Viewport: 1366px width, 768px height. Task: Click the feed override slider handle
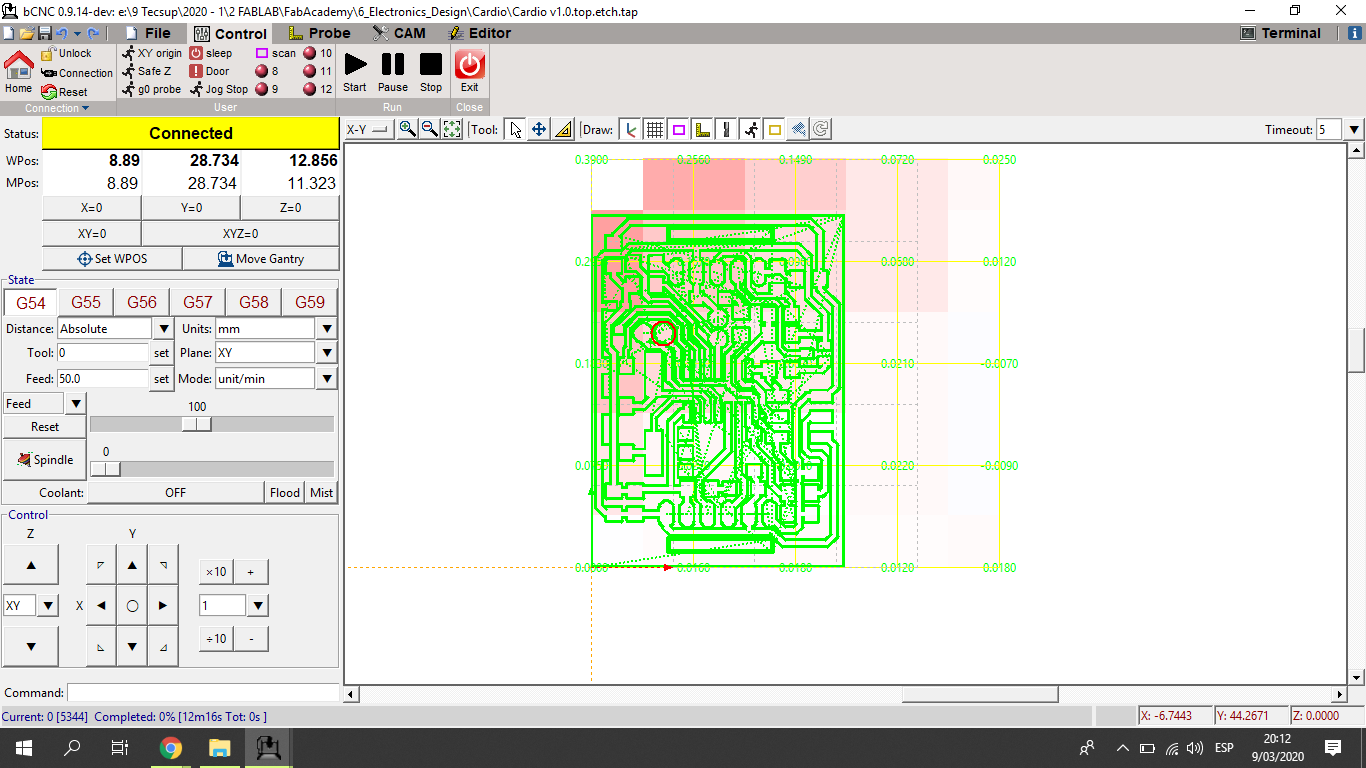tap(197, 424)
